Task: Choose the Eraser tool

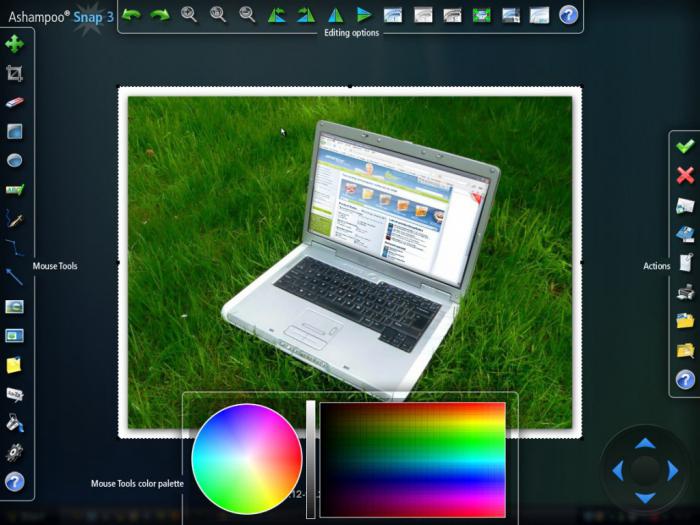Action: click(x=14, y=102)
